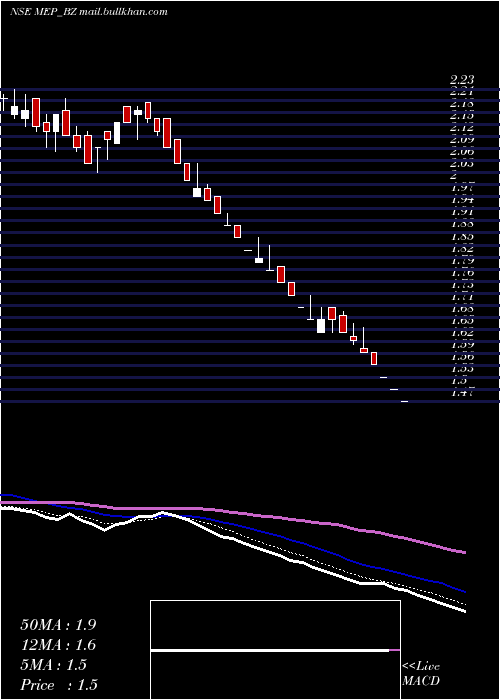Click the 2.09 price axis label
Viewport: 500px width, 700px height.
(x=462, y=140)
